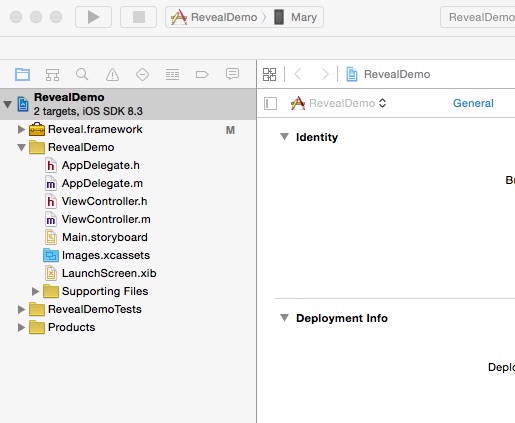Viewport: 515px width, 423px height.
Task: Choose the Mary device destination
Action: pos(295,17)
